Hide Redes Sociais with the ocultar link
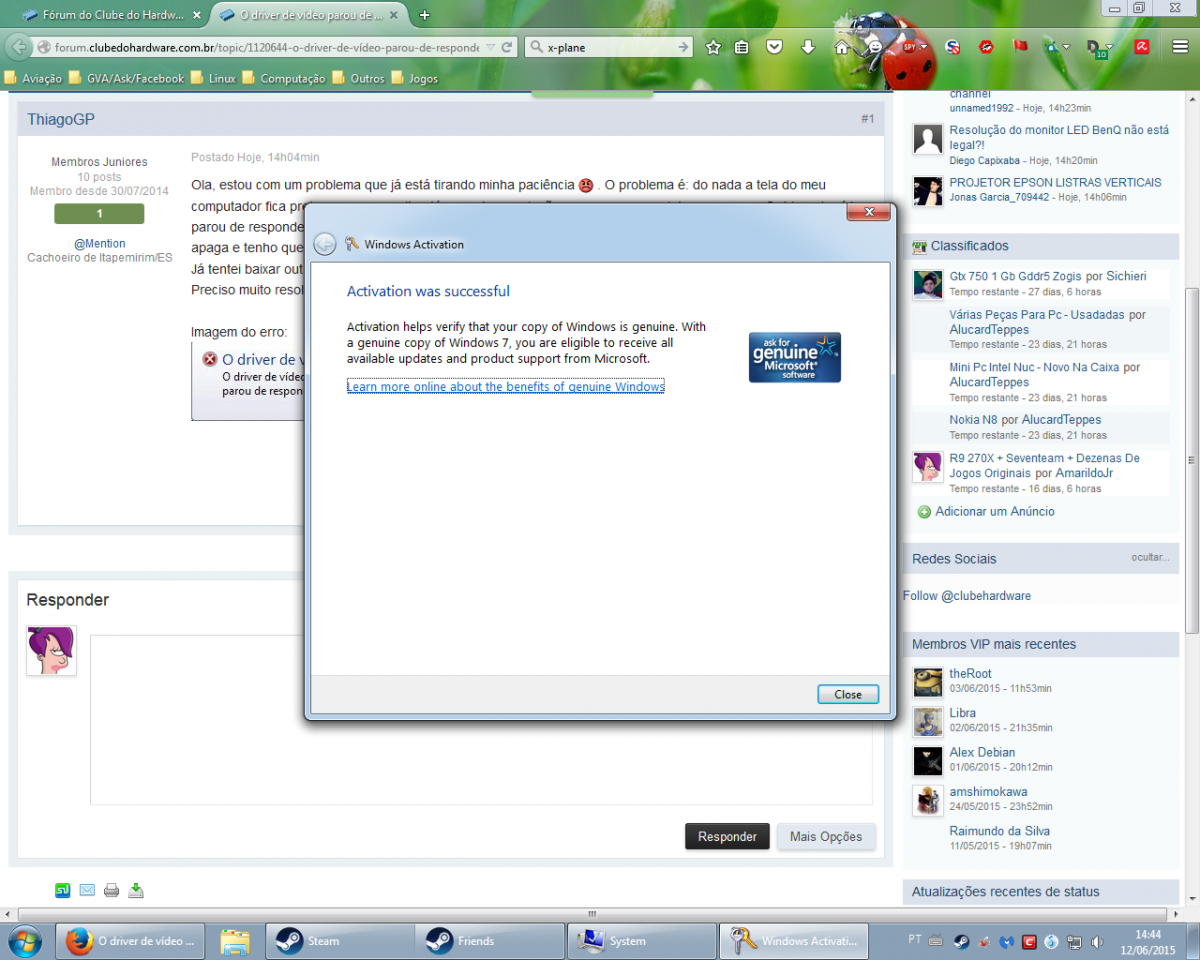Viewport: 1200px width, 960px height. coord(1150,557)
